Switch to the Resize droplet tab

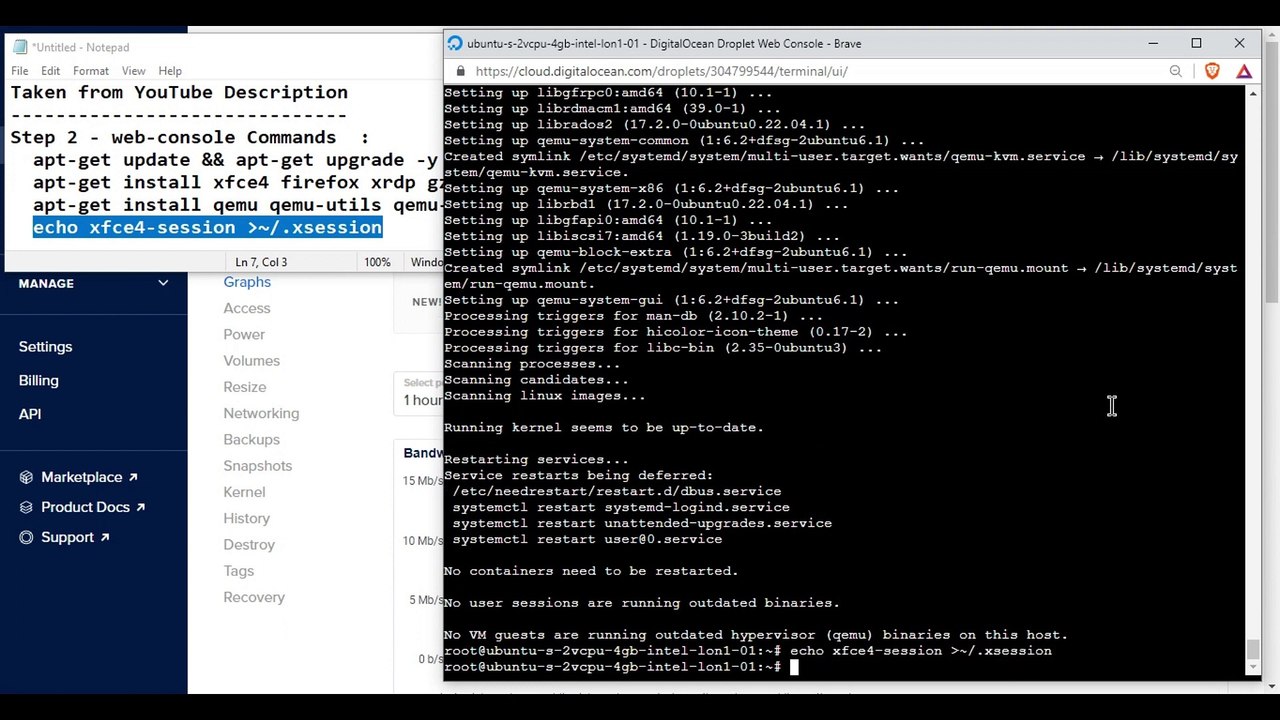click(244, 387)
